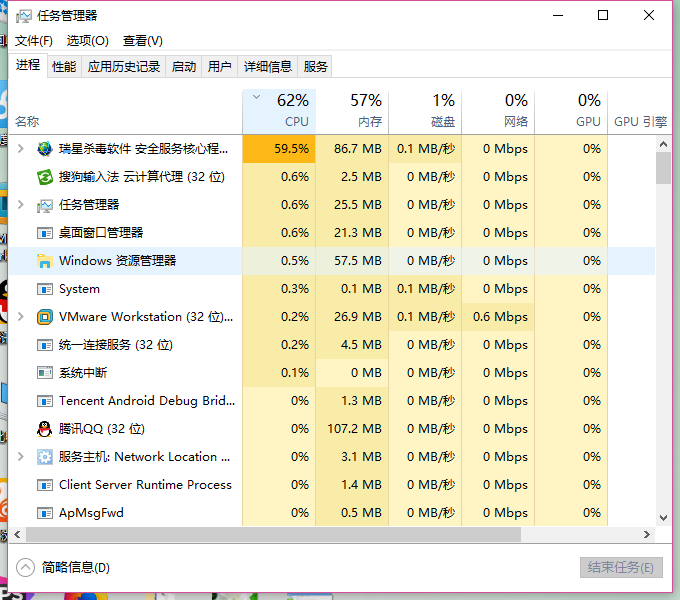Expand the 瑞星杀毒软件 process group
The image size is (680, 600).
click(x=20, y=149)
